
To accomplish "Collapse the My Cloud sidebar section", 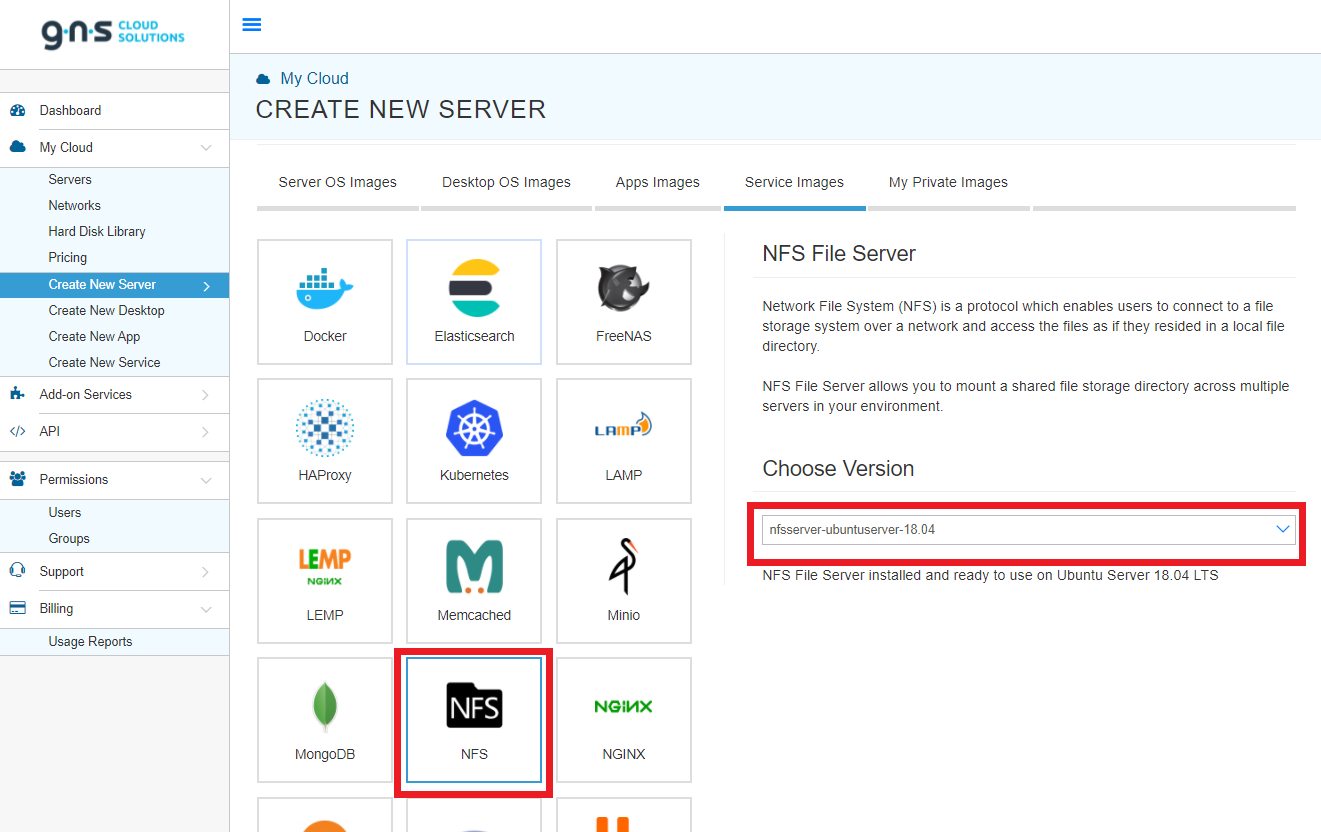I will [206, 148].
